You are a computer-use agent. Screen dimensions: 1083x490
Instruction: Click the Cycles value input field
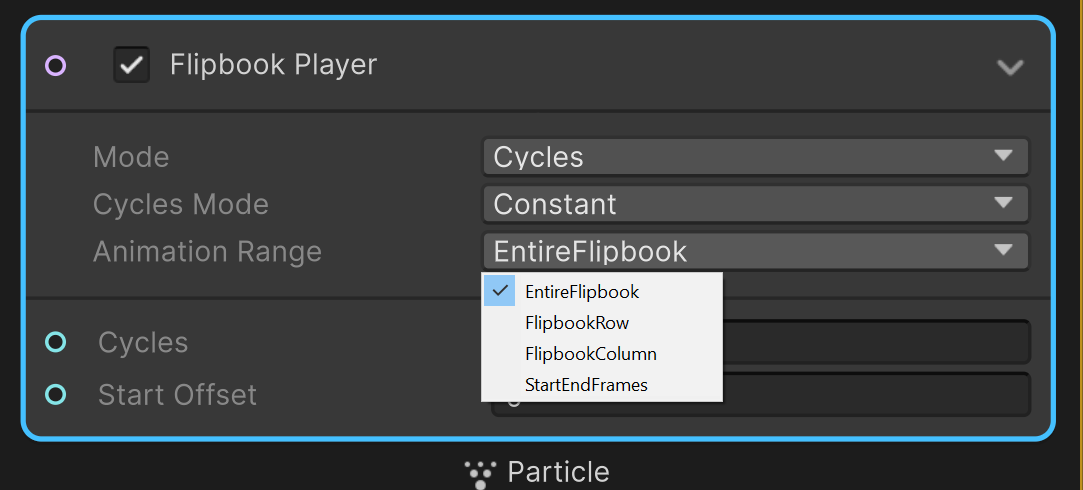875,342
